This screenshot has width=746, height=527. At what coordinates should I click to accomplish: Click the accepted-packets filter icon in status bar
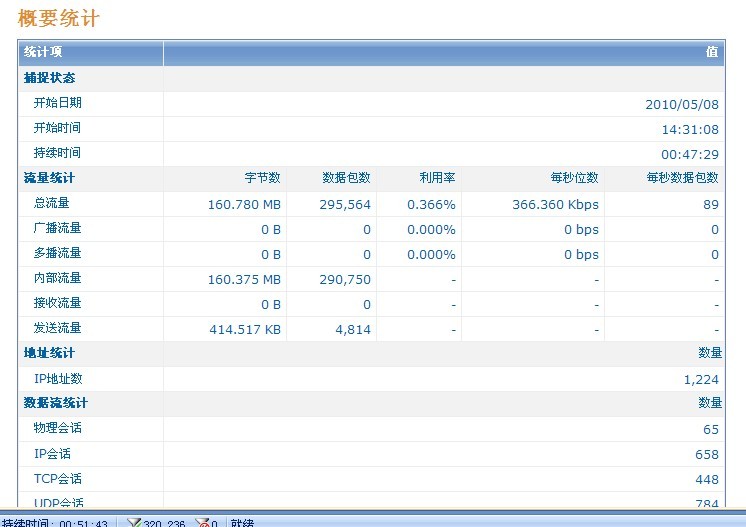click(134, 523)
